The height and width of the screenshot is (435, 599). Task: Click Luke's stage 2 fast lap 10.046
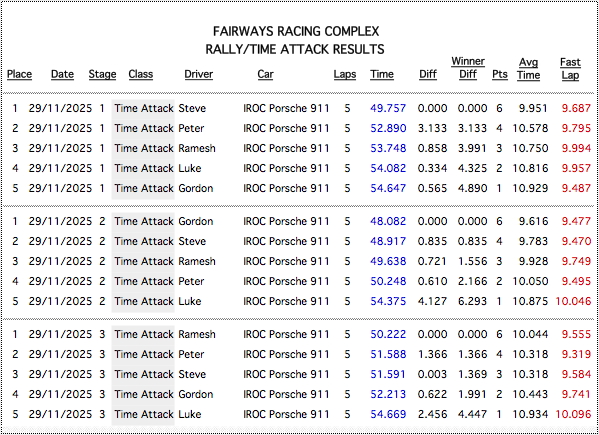point(573,301)
